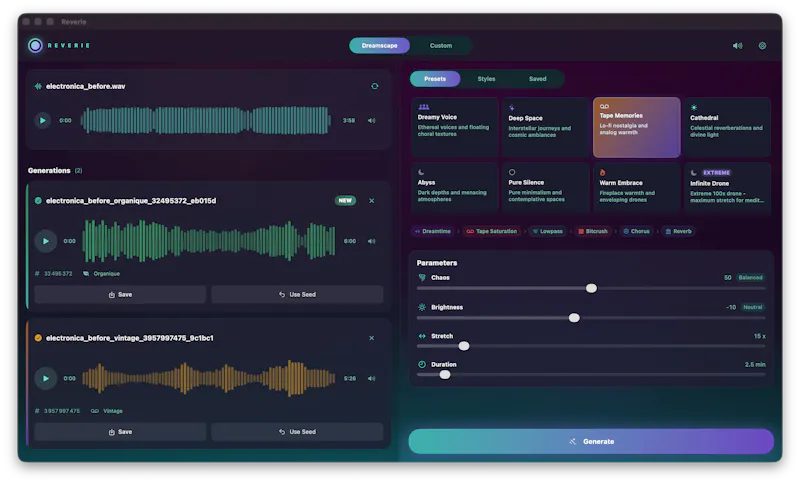Click the organique generation waveform
This screenshot has height=484, width=800.
coord(209,241)
